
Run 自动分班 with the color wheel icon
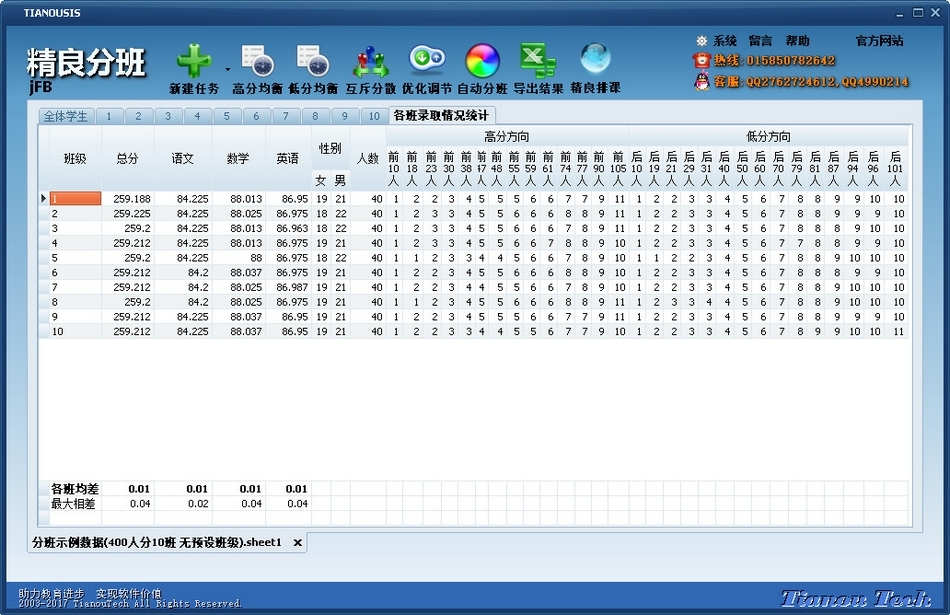tap(482, 62)
